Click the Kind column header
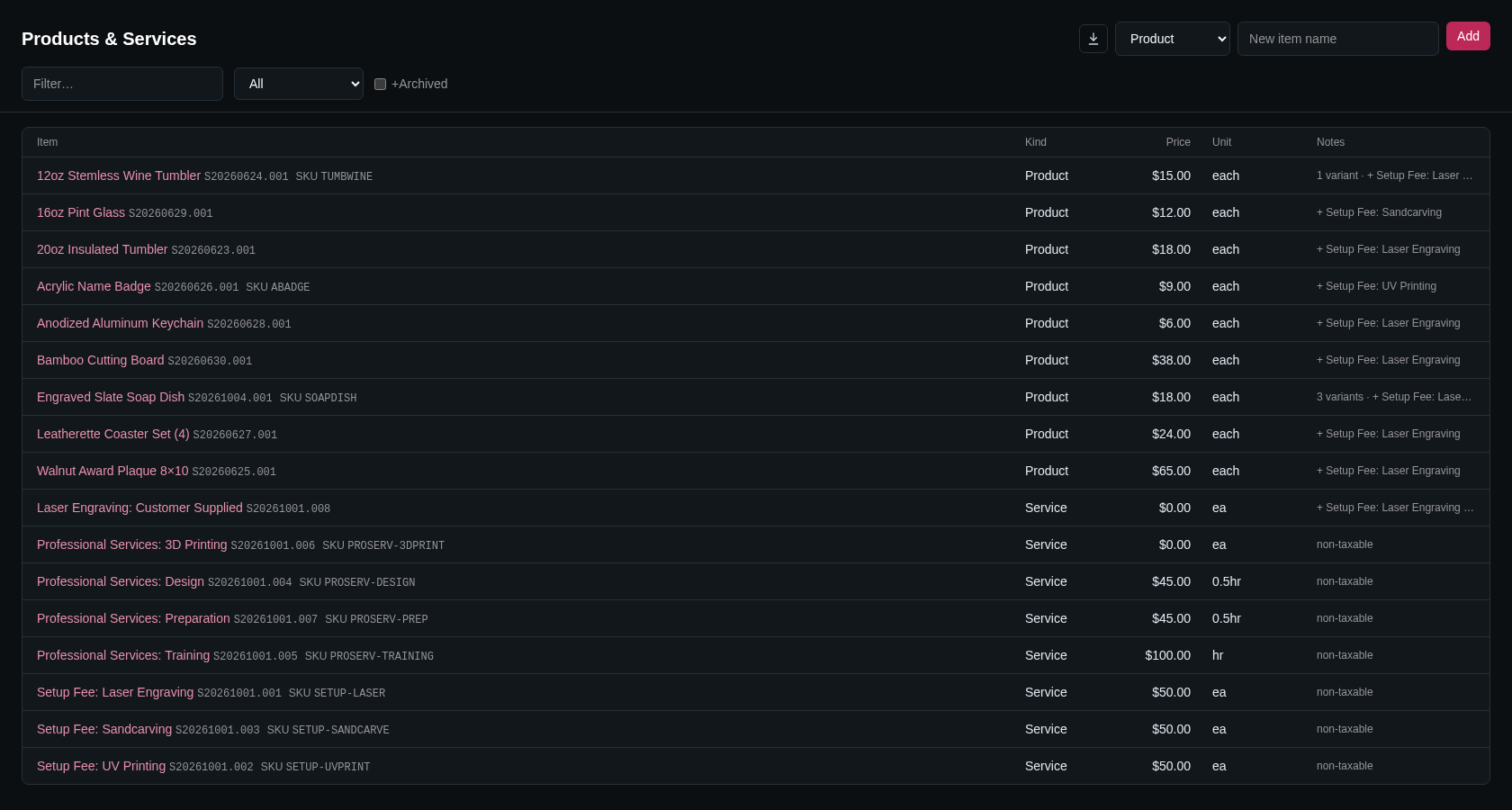Image resolution: width=1512 pixels, height=810 pixels. 1036,142
